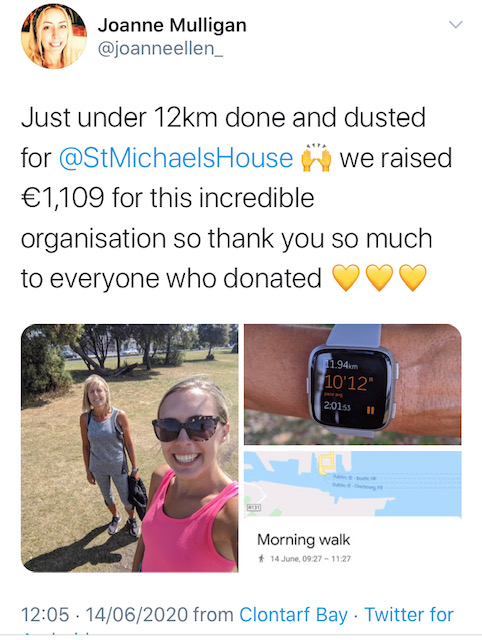Click the Morning walk title text
Screen dimensions: 482x640
(x=304, y=540)
